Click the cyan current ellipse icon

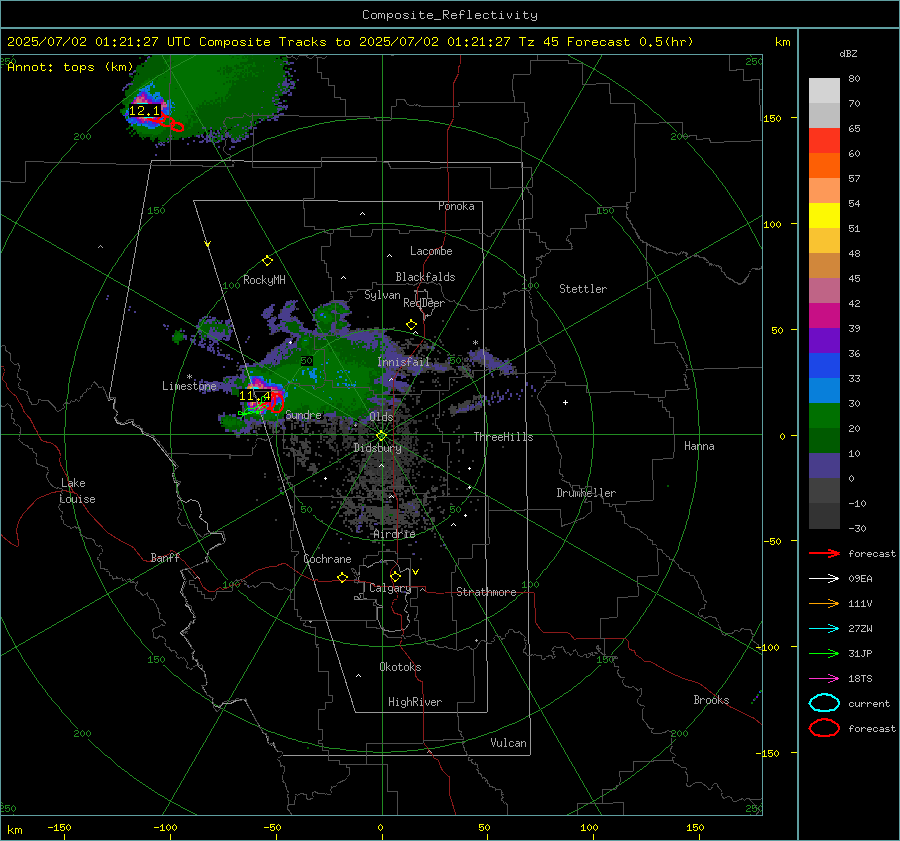[x=824, y=703]
